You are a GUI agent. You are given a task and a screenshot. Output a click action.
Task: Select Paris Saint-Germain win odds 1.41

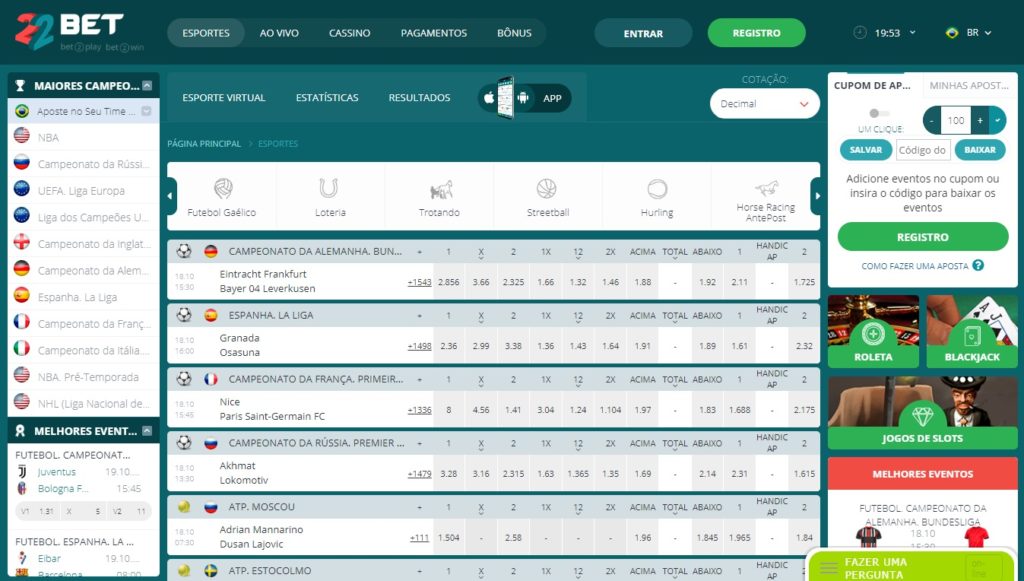513,410
